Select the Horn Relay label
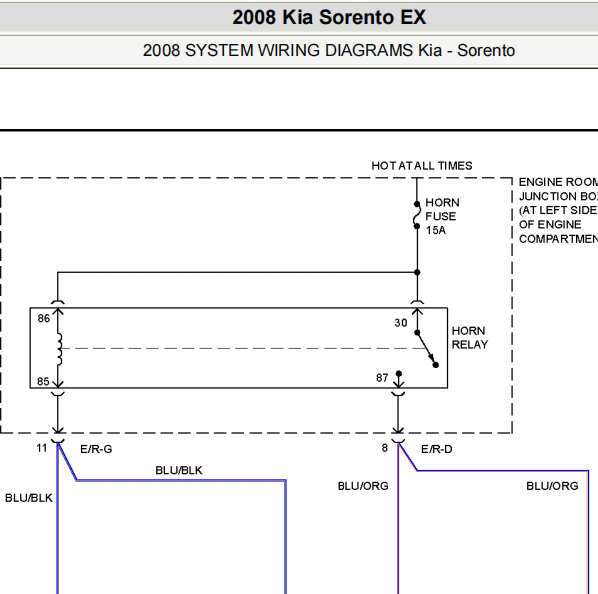Image resolution: width=598 pixels, height=594 pixels. (x=469, y=338)
